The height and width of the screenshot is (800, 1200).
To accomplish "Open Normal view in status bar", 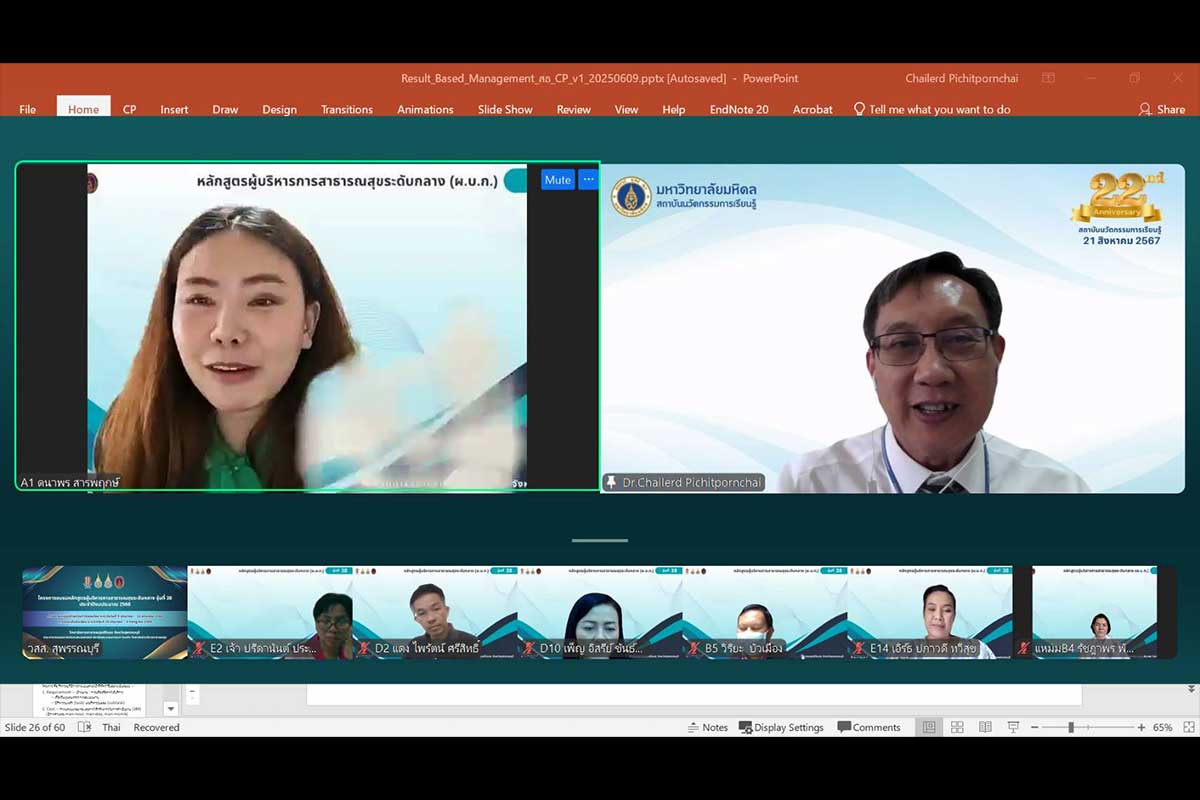I will [x=929, y=727].
